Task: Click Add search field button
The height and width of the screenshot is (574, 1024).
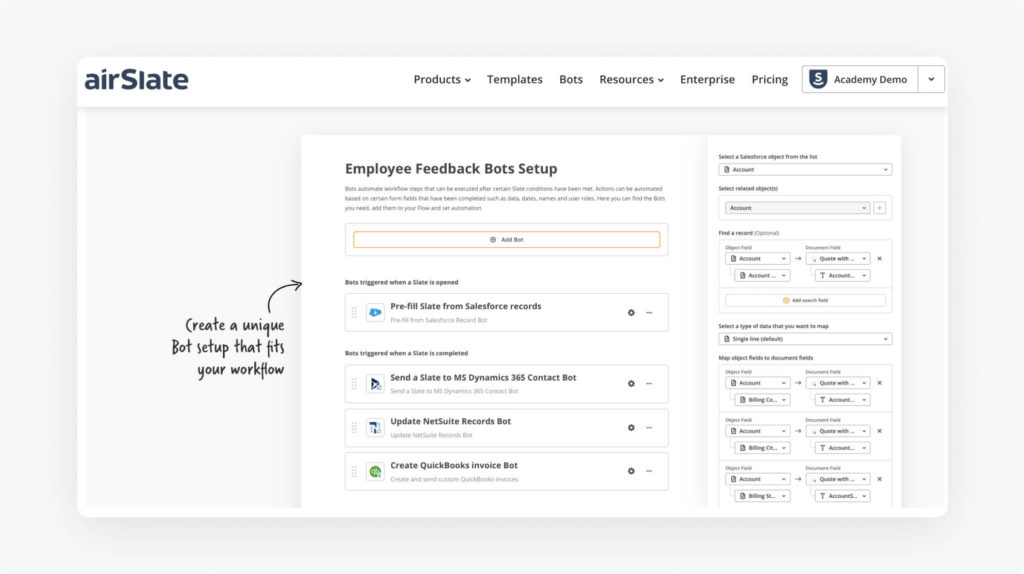Action: click(x=805, y=300)
